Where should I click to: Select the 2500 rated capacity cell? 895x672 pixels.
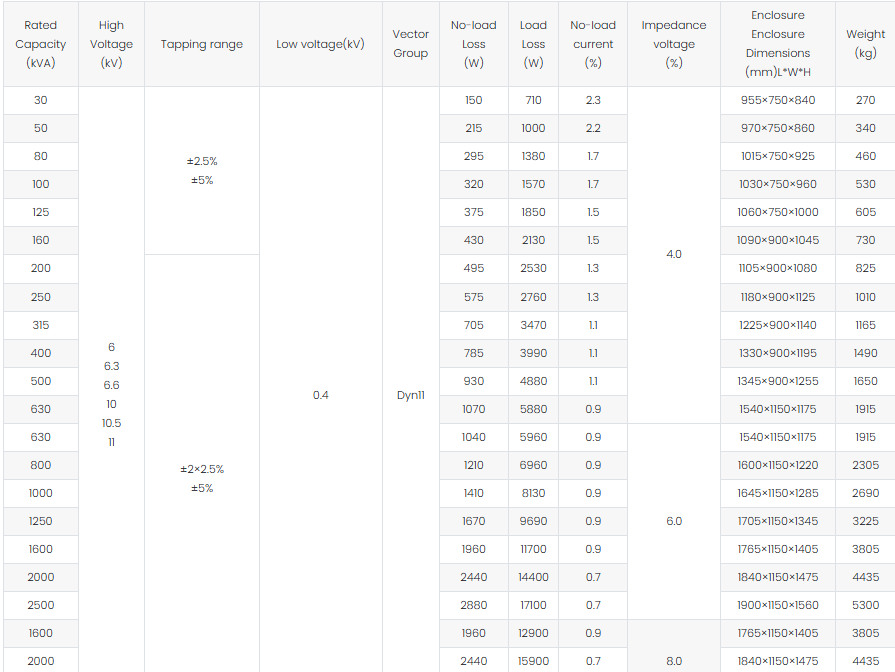pyautogui.click(x=41, y=605)
